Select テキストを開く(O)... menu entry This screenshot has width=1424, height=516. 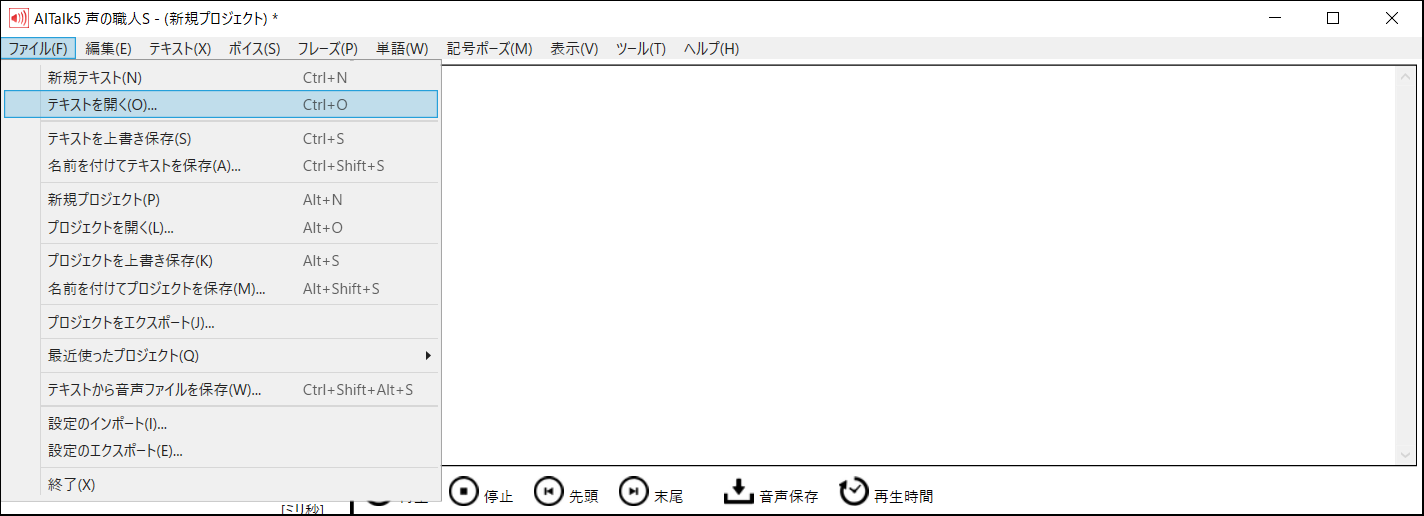tap(221, 104)
